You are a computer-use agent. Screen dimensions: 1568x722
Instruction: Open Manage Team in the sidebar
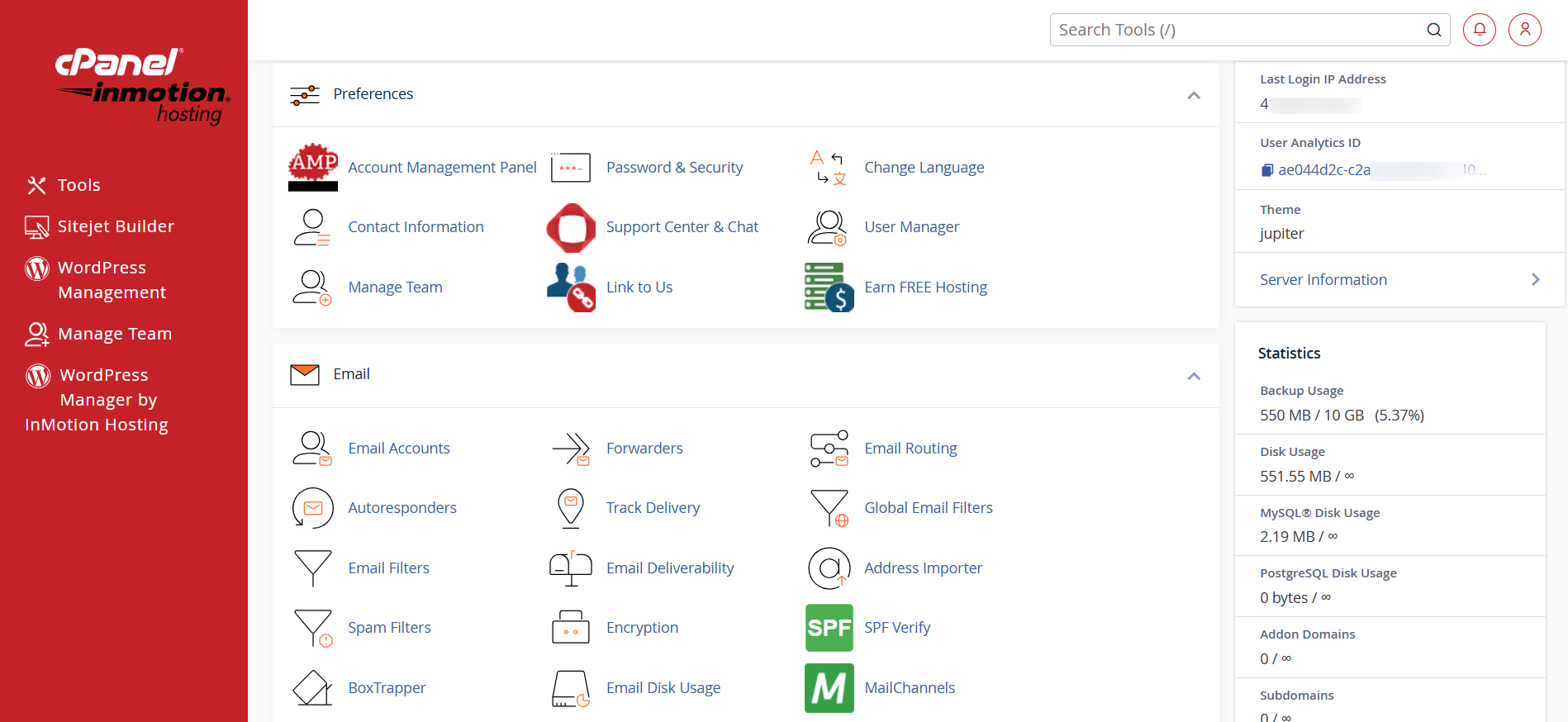(x=98, y=334)
